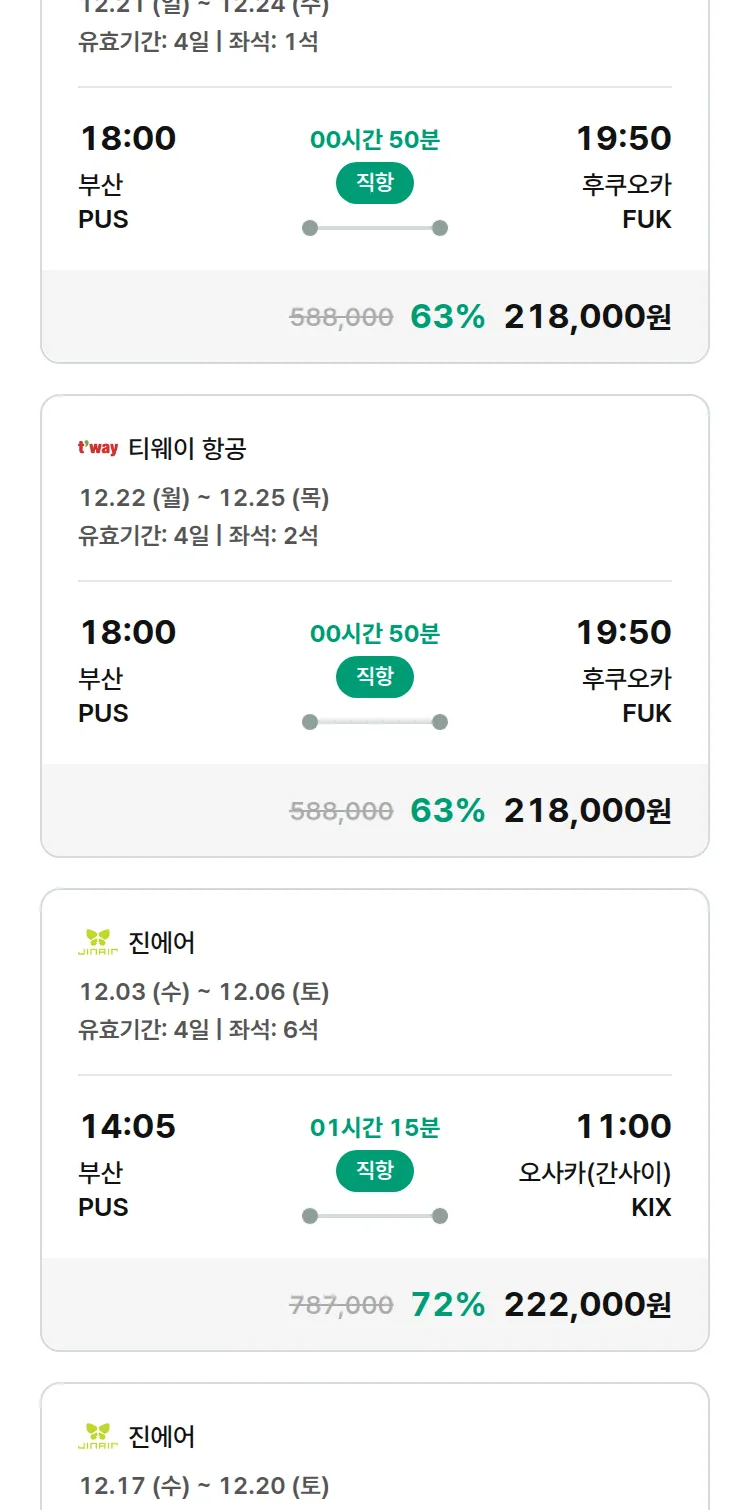This screenshot has width=750, height=1510.
Task: Open the 티웨이 항공 airline name
Action: (187, 449)
